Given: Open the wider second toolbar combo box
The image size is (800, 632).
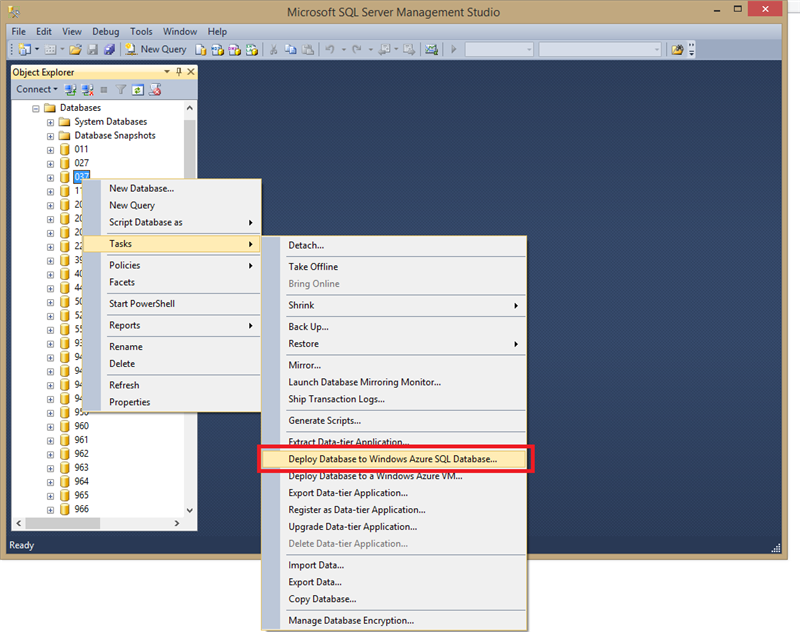Looking at the screenshot, I should click(600, 49).
